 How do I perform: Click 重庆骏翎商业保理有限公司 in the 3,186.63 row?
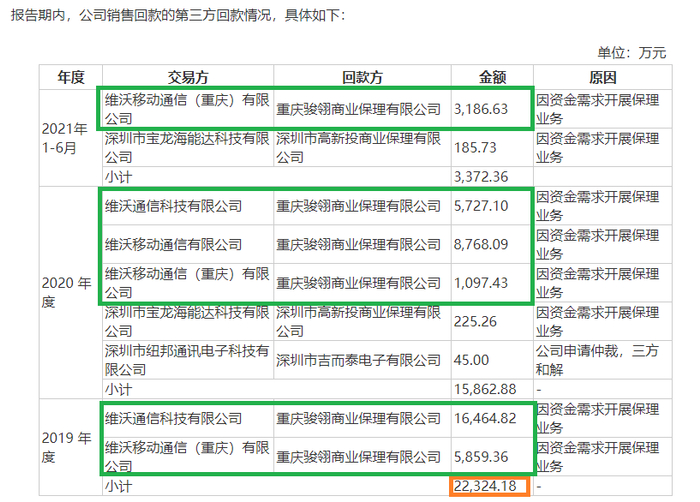(358, 109)
